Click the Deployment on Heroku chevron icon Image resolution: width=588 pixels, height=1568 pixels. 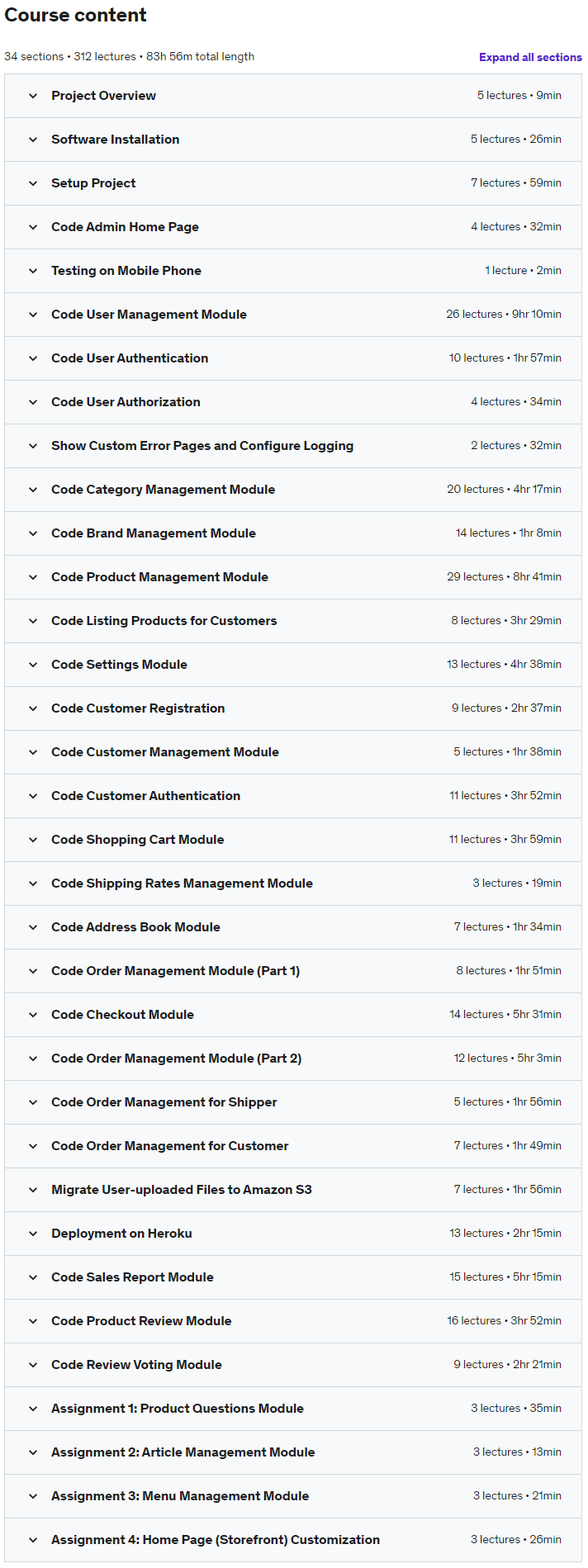[33, 1234]
